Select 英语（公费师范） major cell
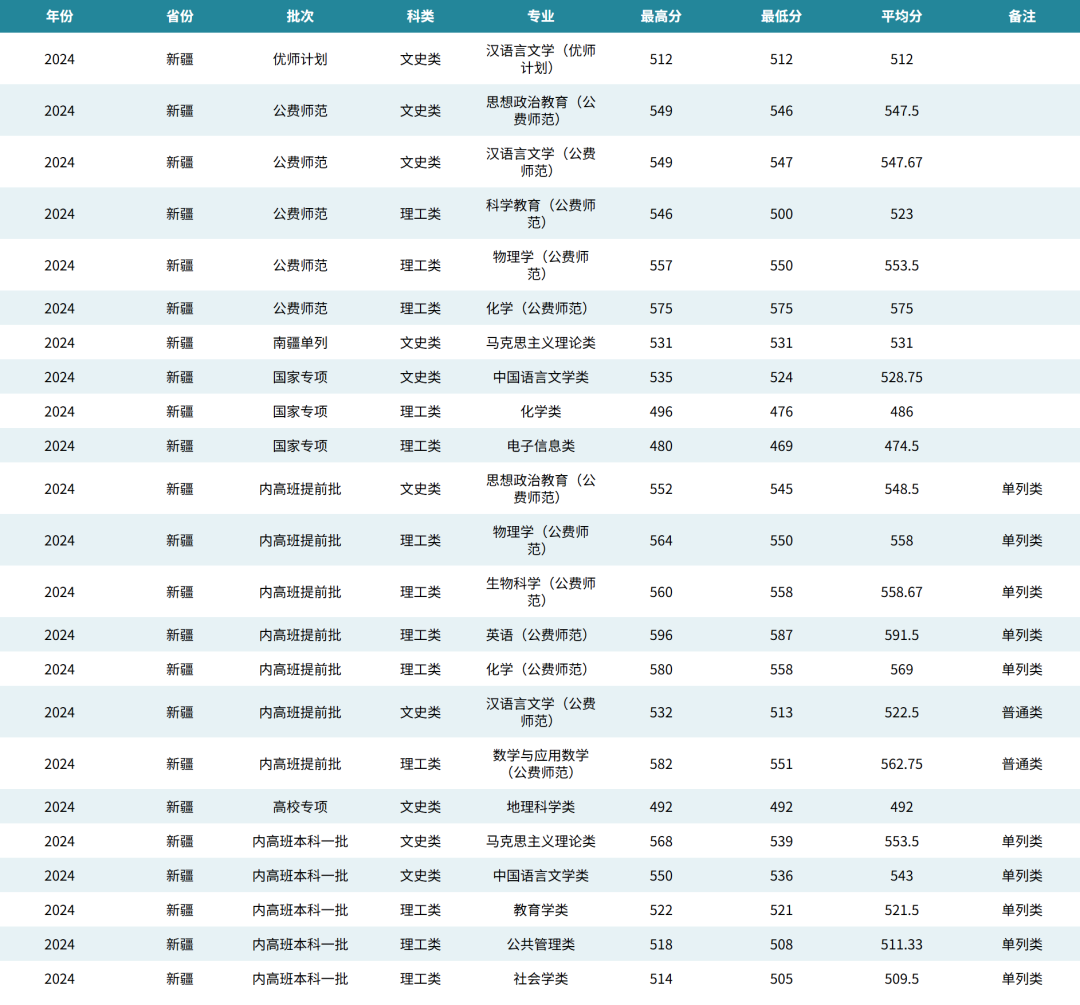 tap(541, 635)
